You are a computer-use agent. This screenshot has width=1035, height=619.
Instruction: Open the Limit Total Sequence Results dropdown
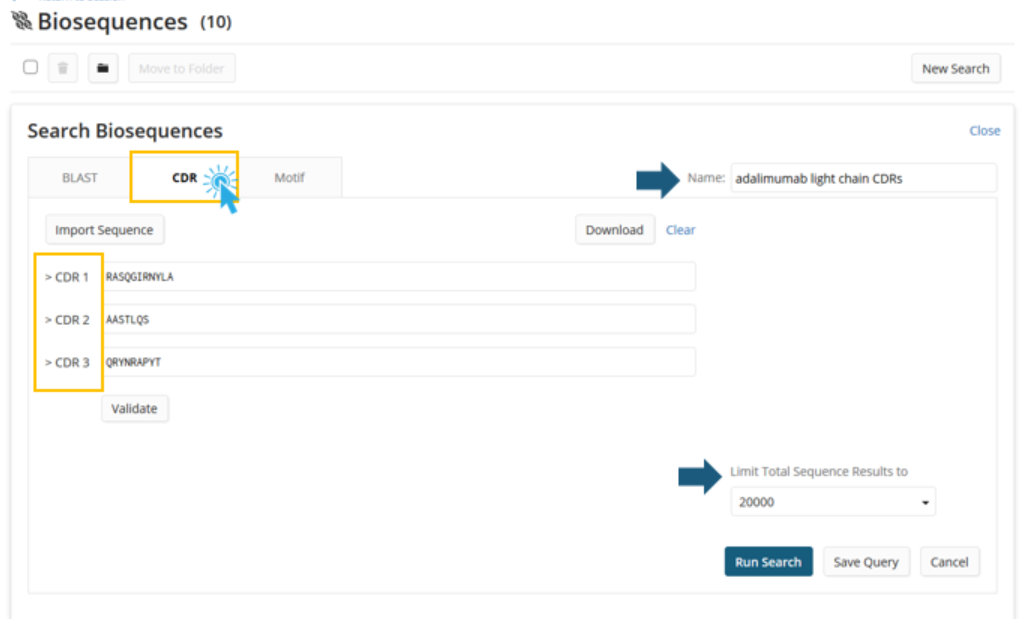click(x=832, y=502)
